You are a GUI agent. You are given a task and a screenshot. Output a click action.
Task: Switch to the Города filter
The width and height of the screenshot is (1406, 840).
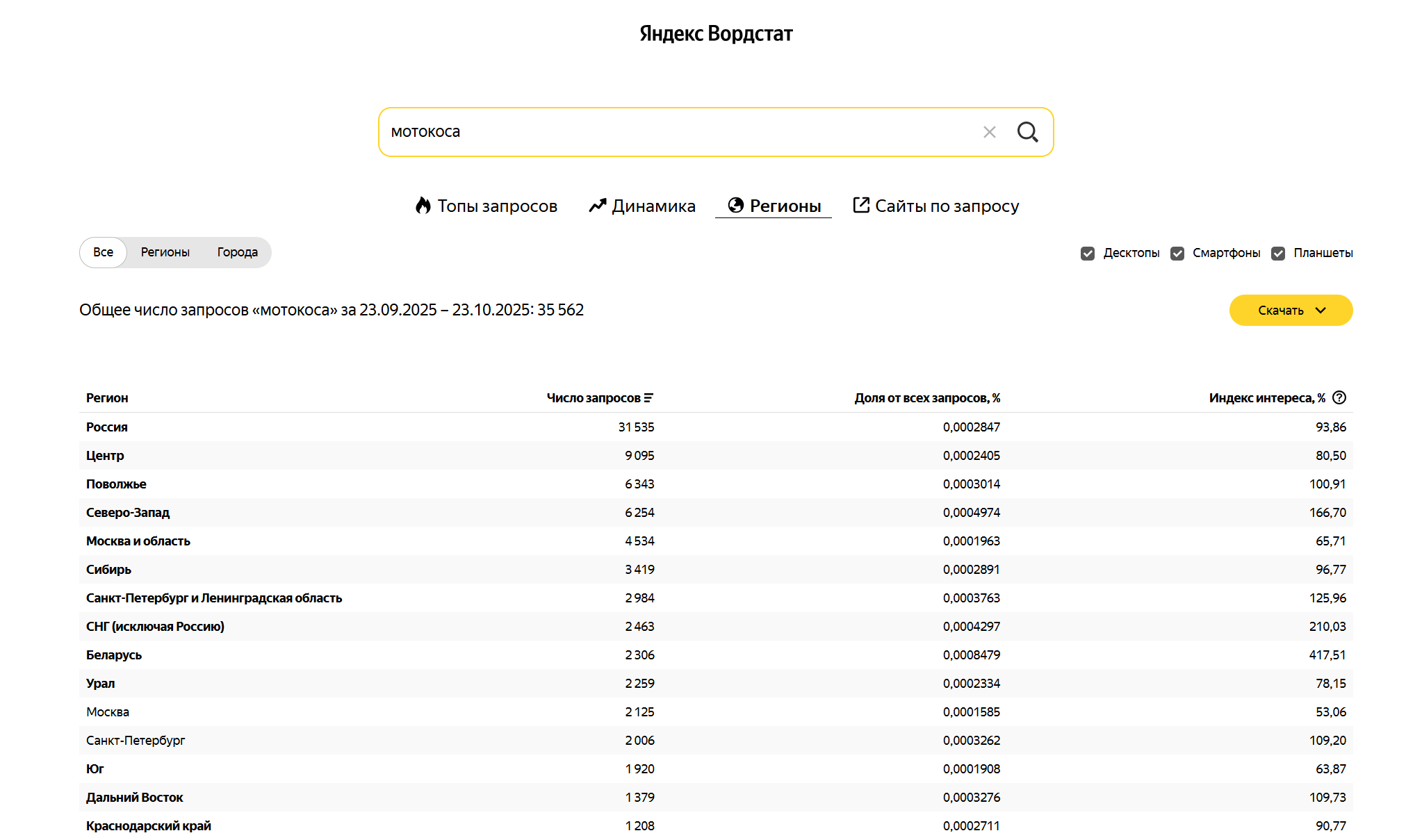click(236, 252)
